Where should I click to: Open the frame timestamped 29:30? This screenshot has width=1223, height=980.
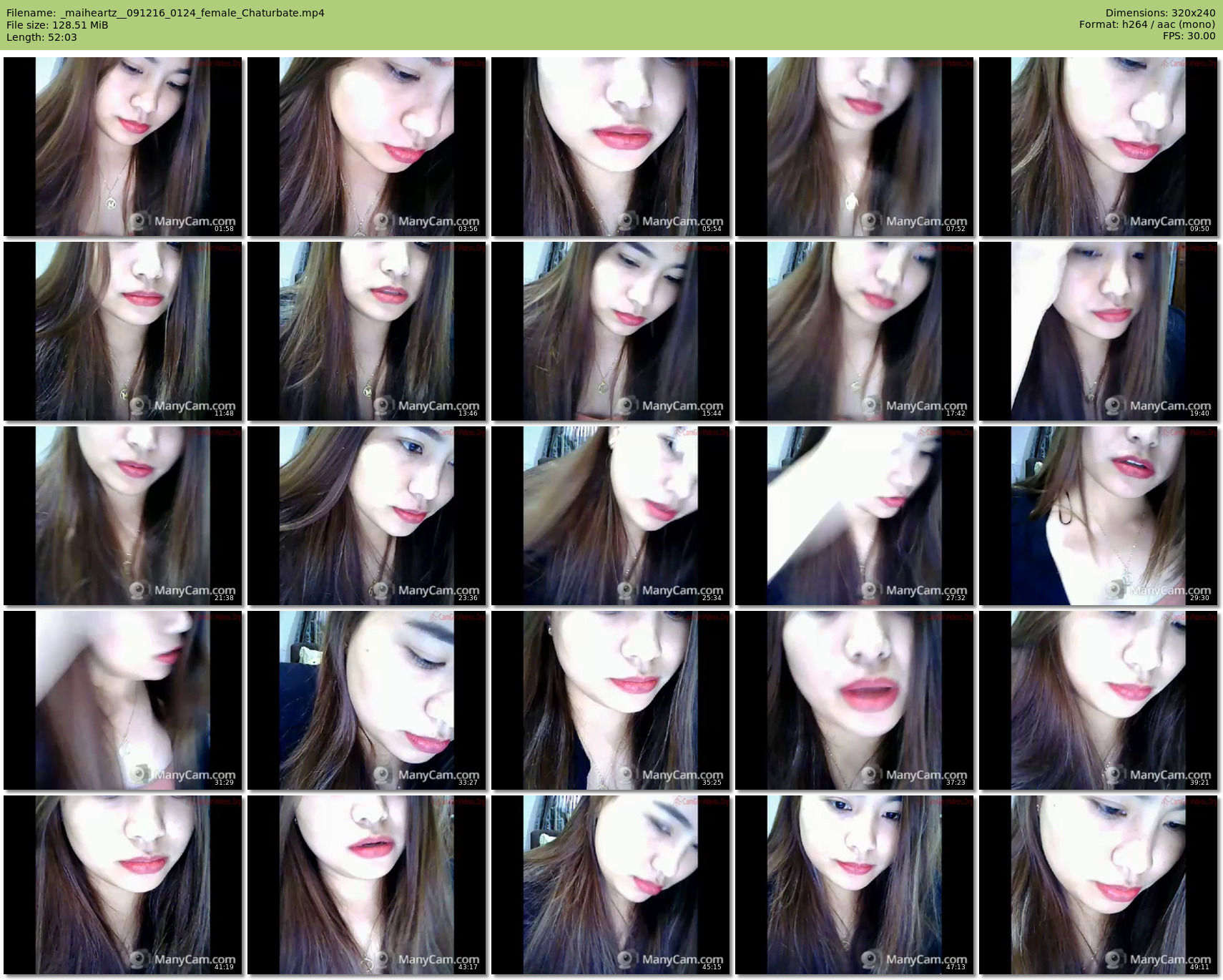point(1099,516)
